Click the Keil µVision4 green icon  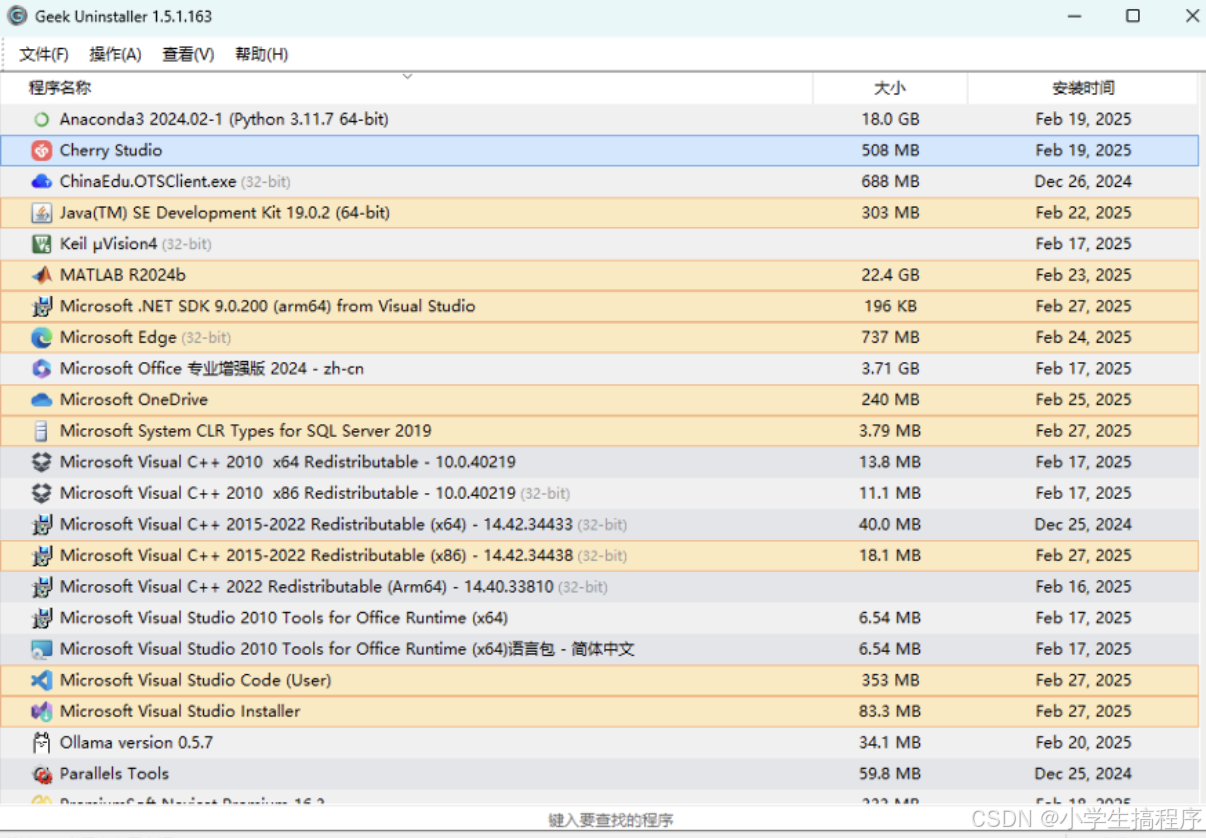click(41, 244)
